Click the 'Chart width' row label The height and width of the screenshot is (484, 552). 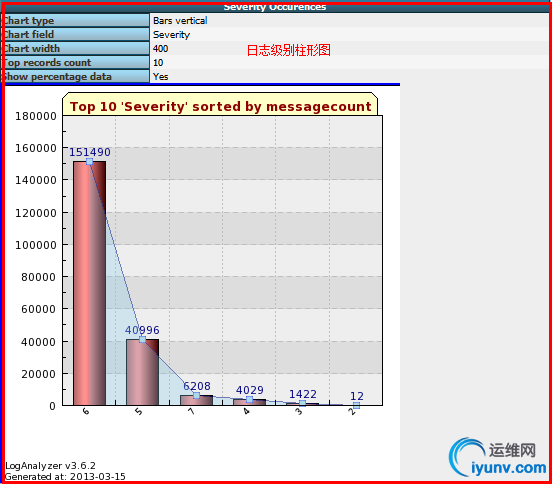(x=76, y=49)
